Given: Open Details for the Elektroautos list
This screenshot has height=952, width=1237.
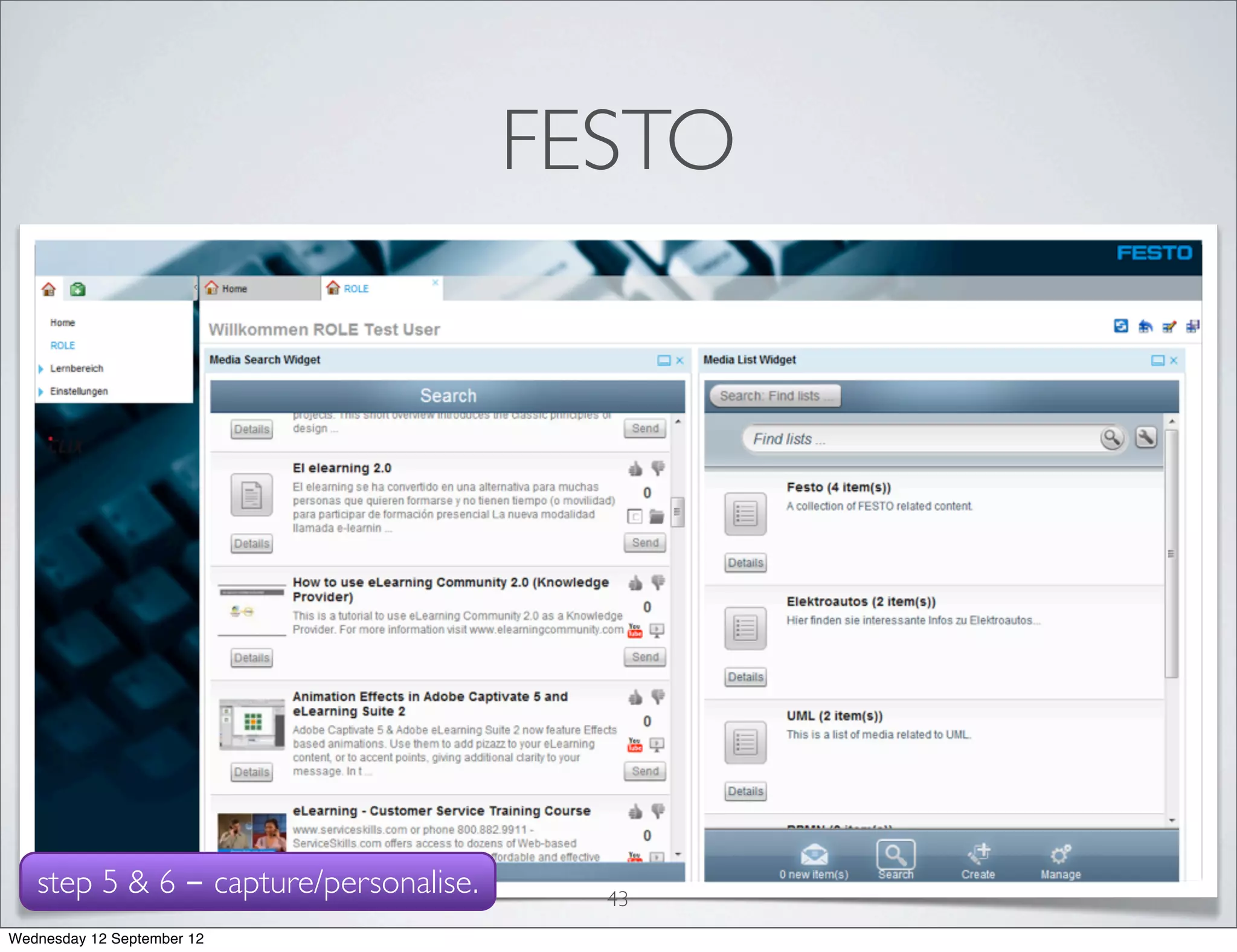Looking at the screenshot, I should tap(745, 677).
